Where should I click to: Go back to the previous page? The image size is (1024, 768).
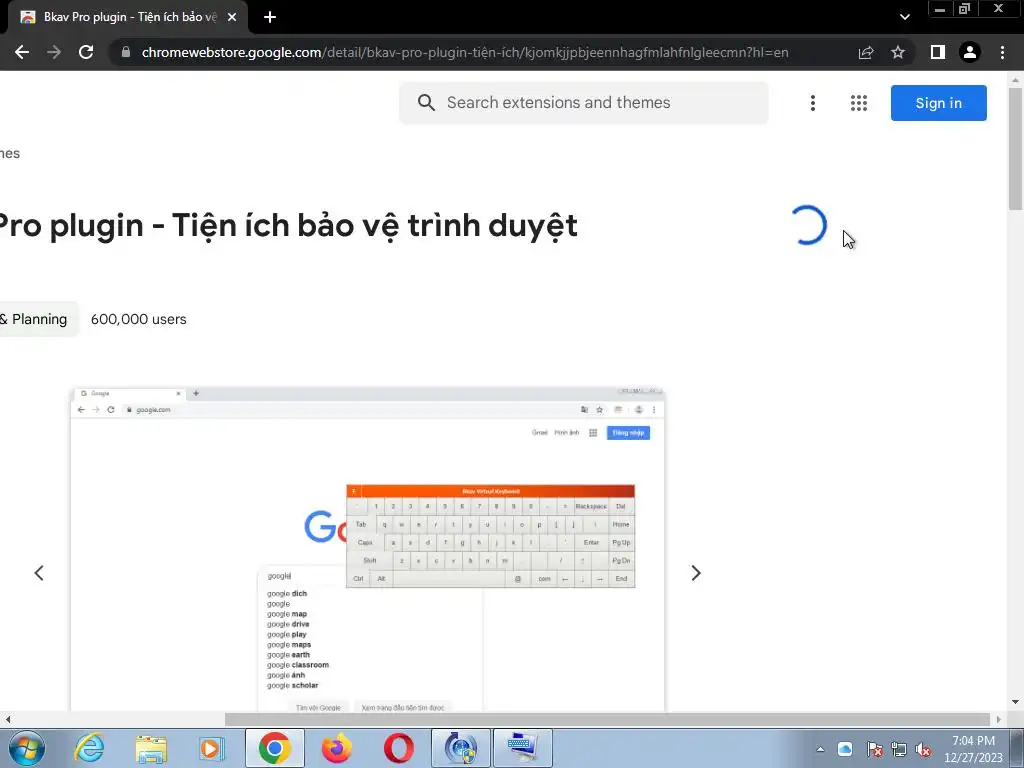(x=22, y=52)
